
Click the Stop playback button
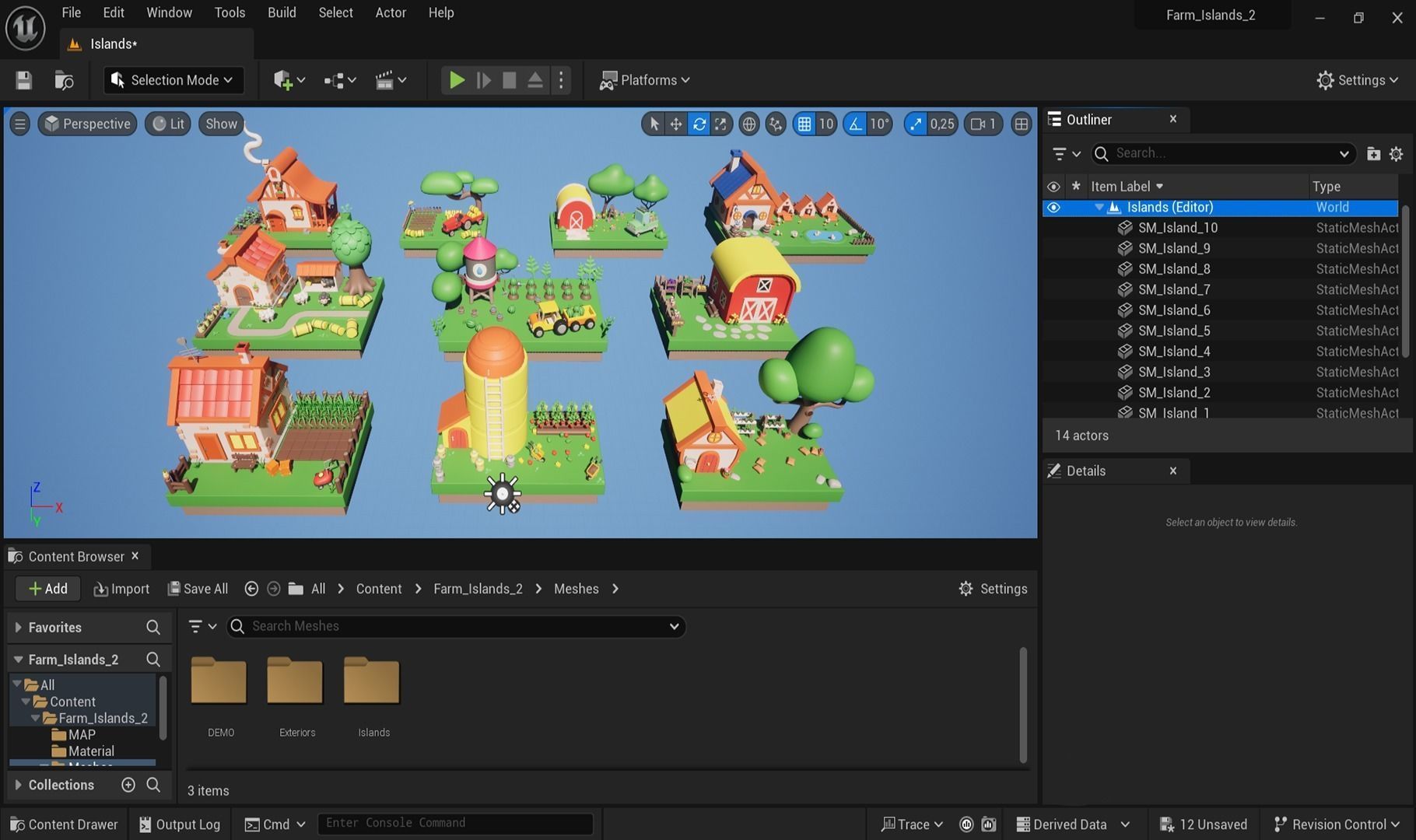[509, 80]
